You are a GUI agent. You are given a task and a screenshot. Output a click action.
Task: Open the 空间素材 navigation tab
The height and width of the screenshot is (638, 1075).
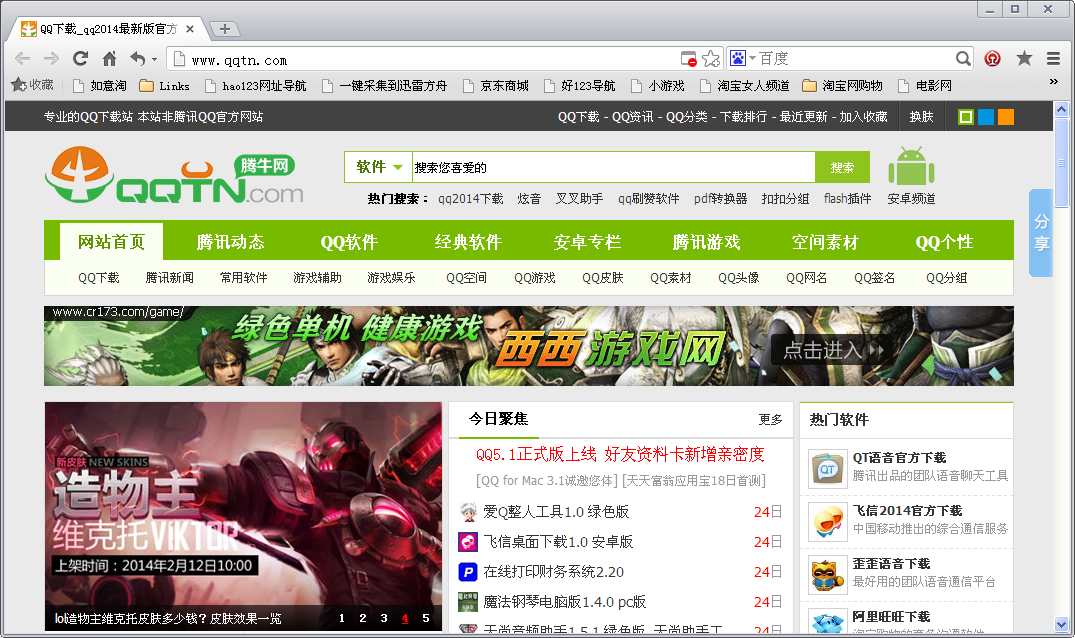825,241
